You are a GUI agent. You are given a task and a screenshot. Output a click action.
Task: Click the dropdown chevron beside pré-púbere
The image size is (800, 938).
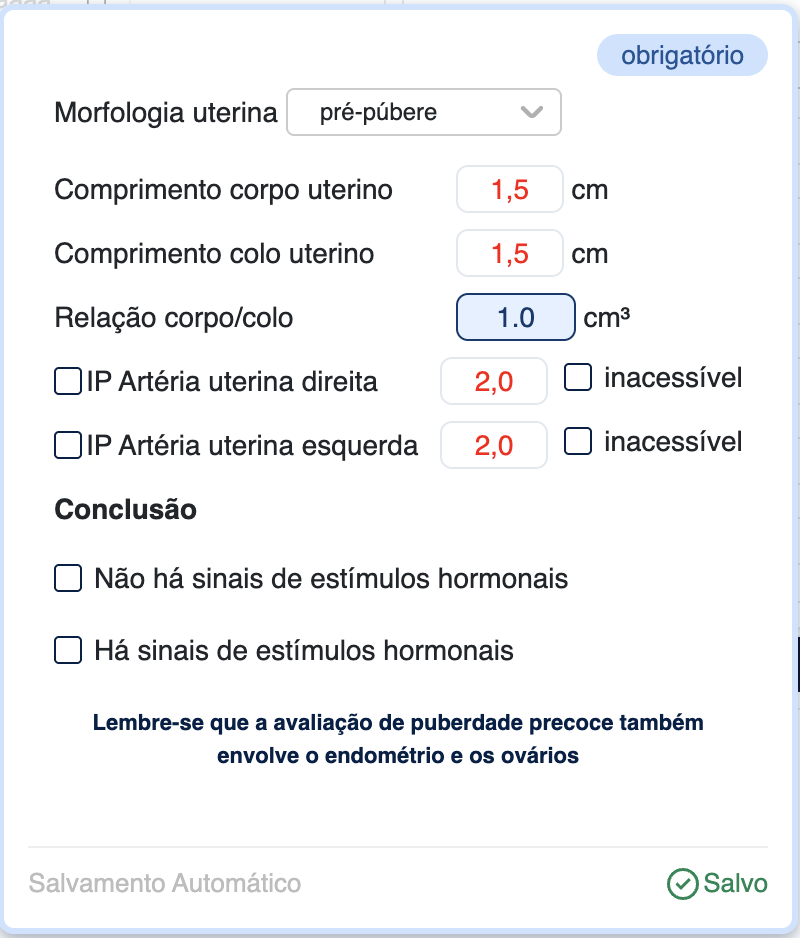(532, 112)
